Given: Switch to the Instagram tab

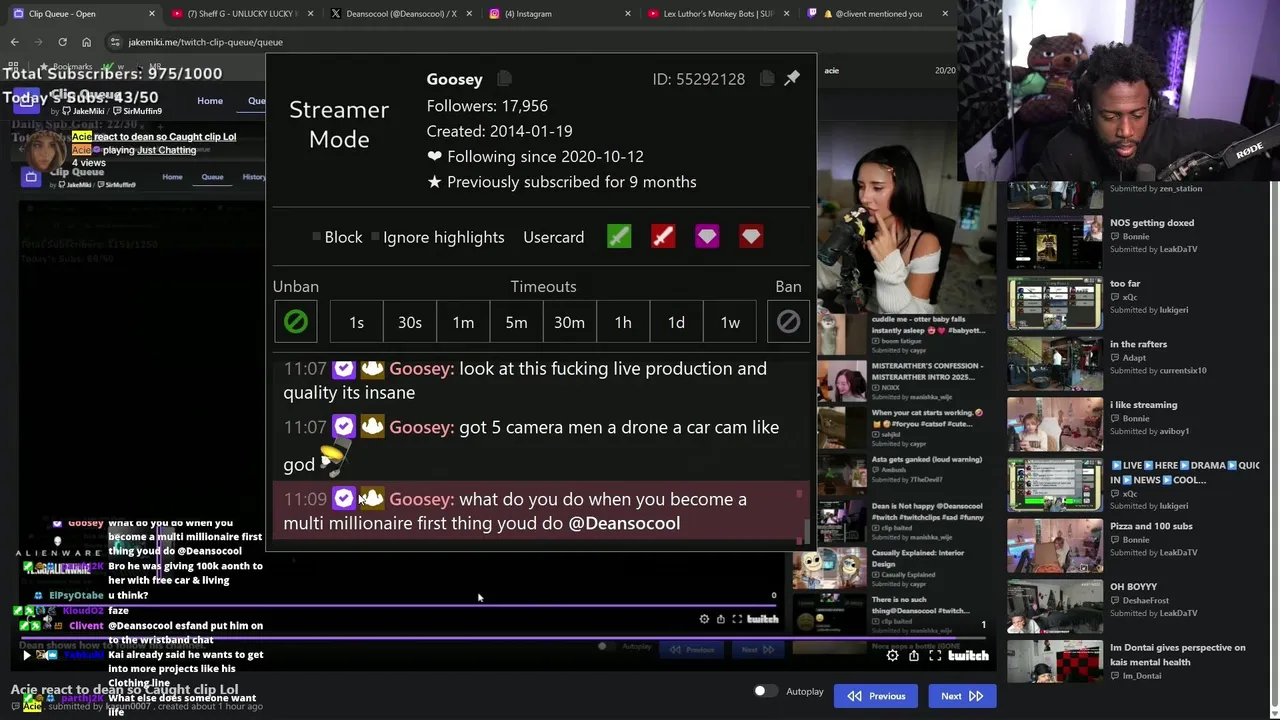Looking at the screenshot, I should point(558,13).
